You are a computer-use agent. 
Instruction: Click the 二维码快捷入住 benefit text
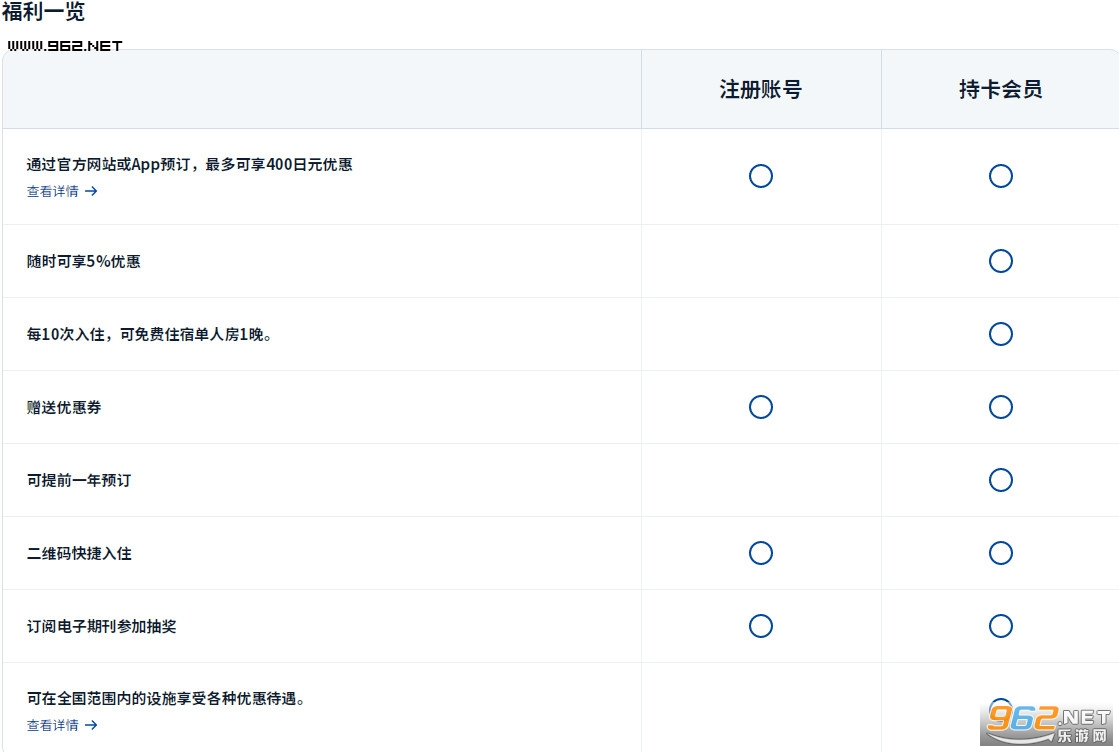[79, 554]
